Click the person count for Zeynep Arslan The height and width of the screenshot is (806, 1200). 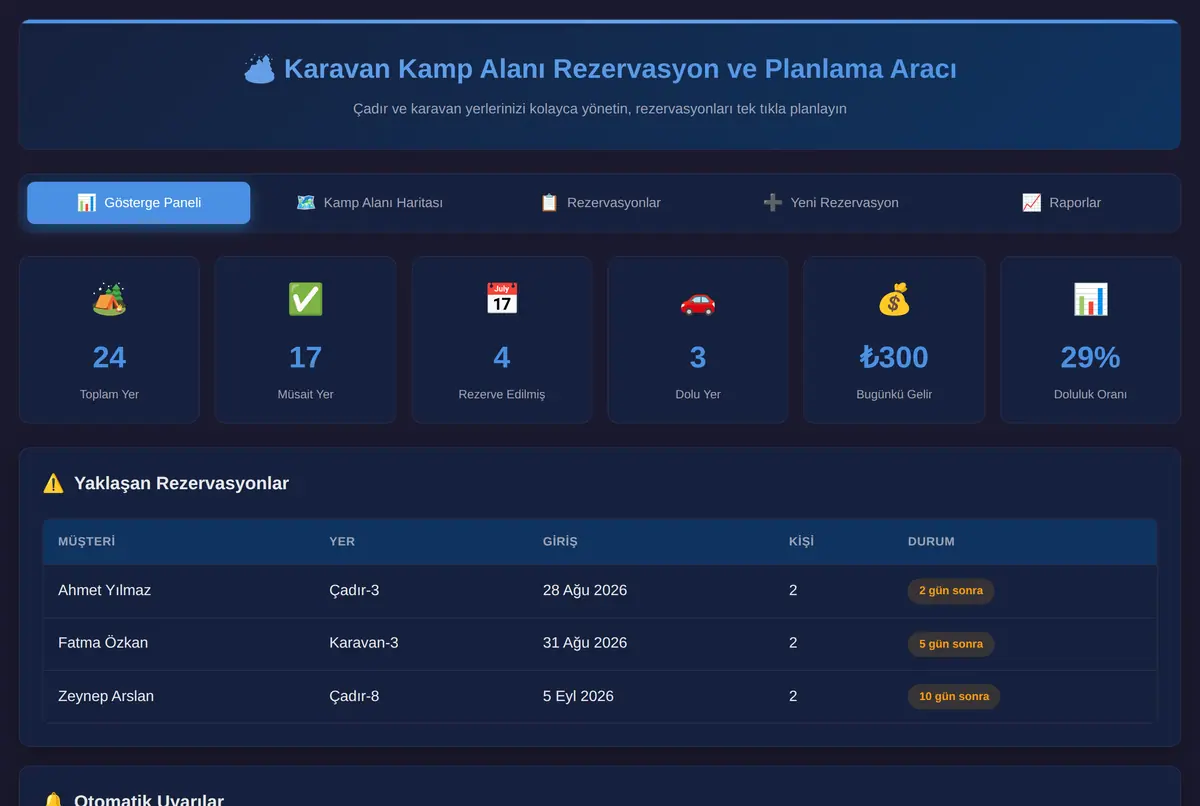(793, 696)
